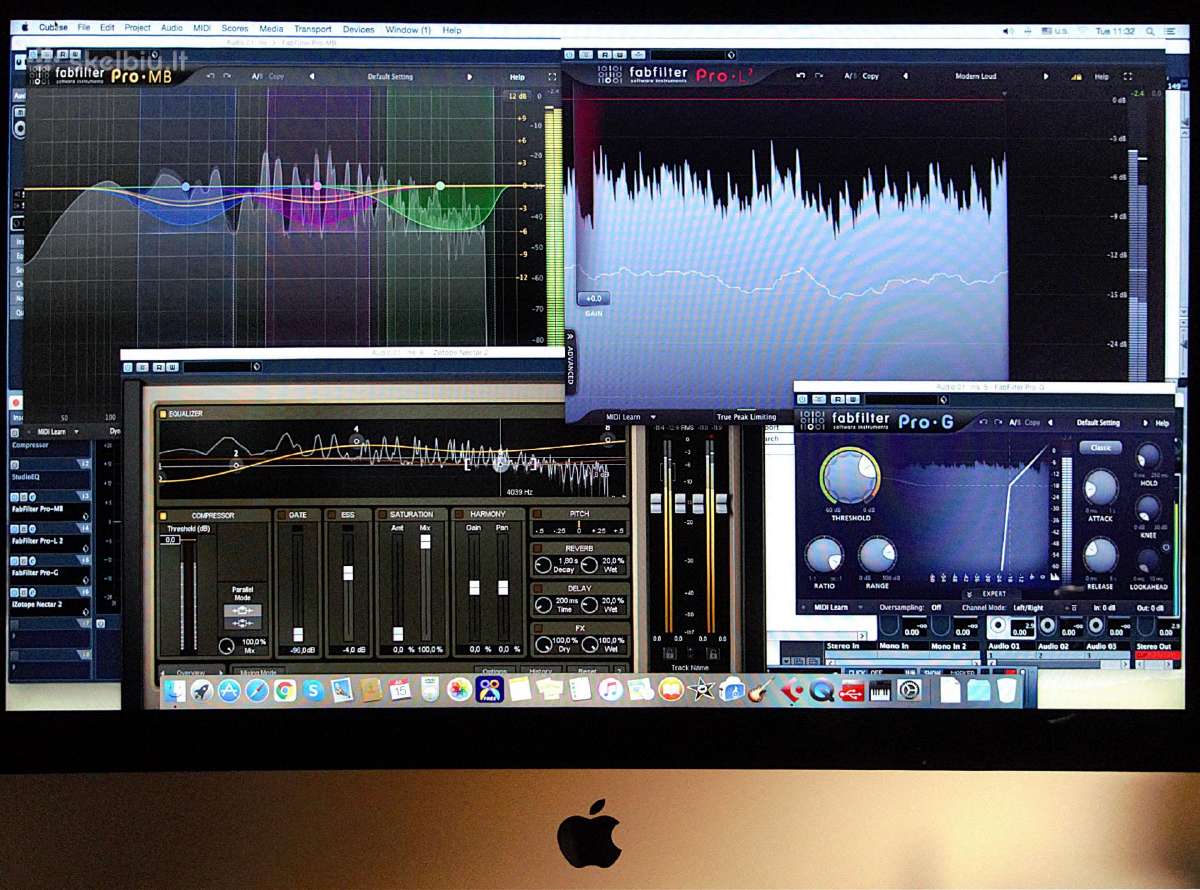The width and height of the screenshot is (1200, 890).
Task: Open the Transport menu
Action: (x=313, y=29)
